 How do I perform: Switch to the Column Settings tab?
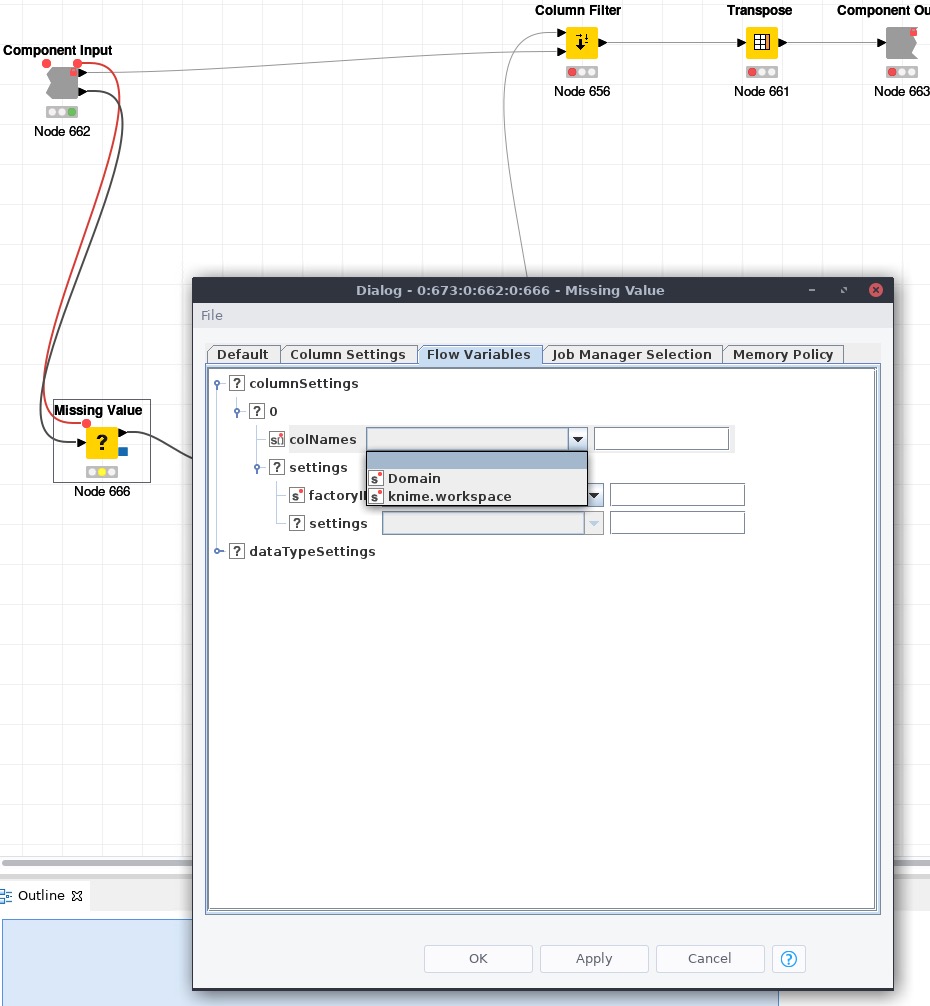(x=347, y=354)
